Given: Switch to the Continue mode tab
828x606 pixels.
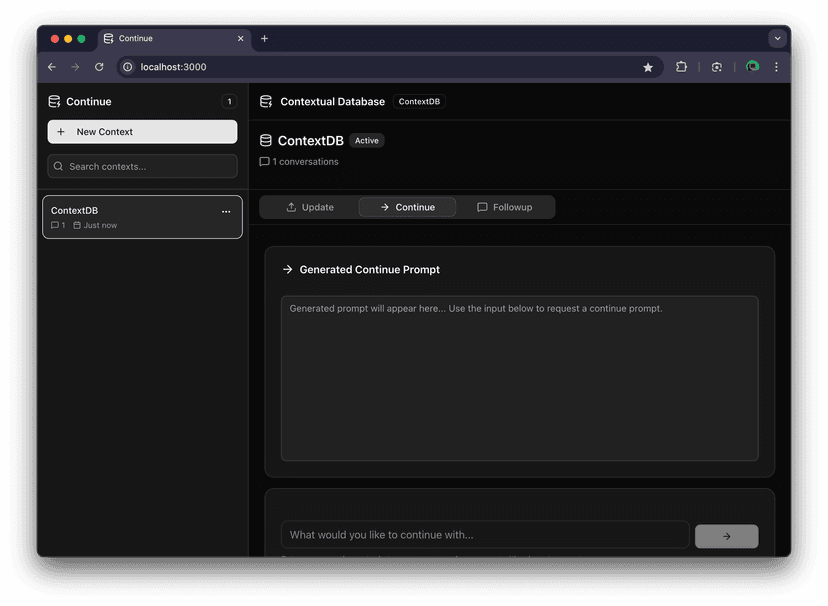Looking at the screenshot, I should tap(407, 207).
